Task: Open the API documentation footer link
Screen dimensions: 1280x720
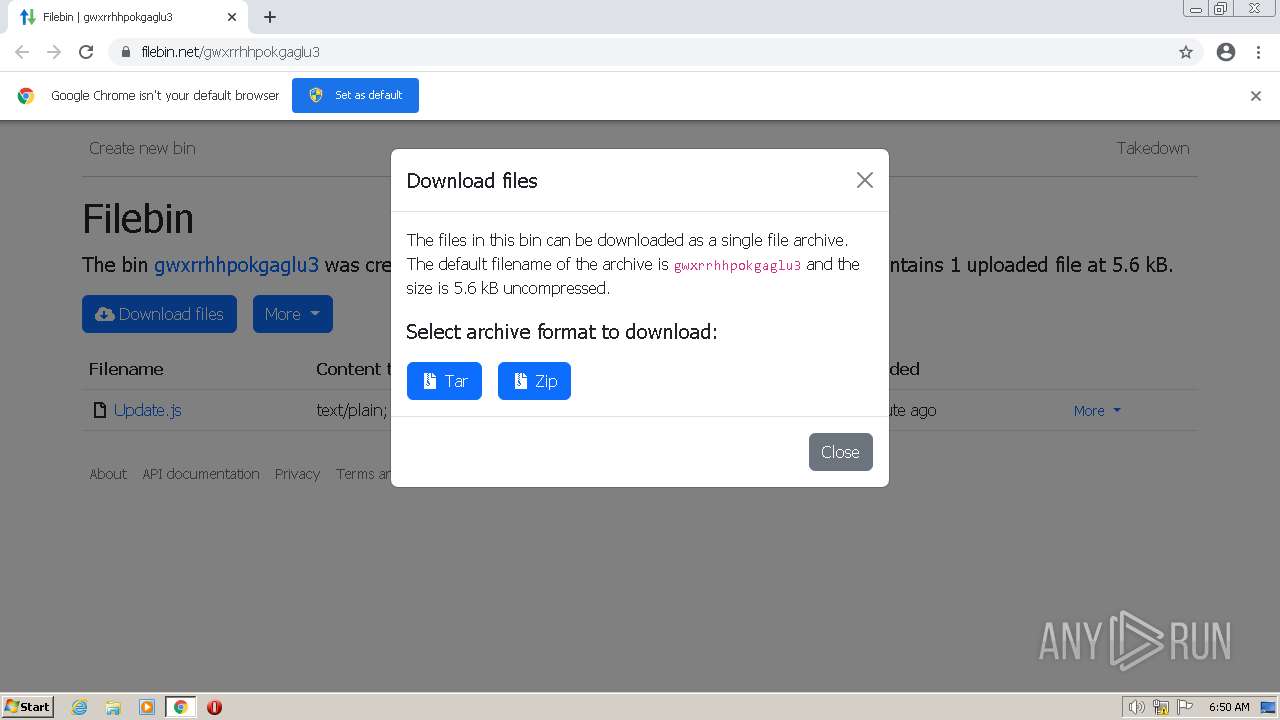Action: (x=201, y=474)
